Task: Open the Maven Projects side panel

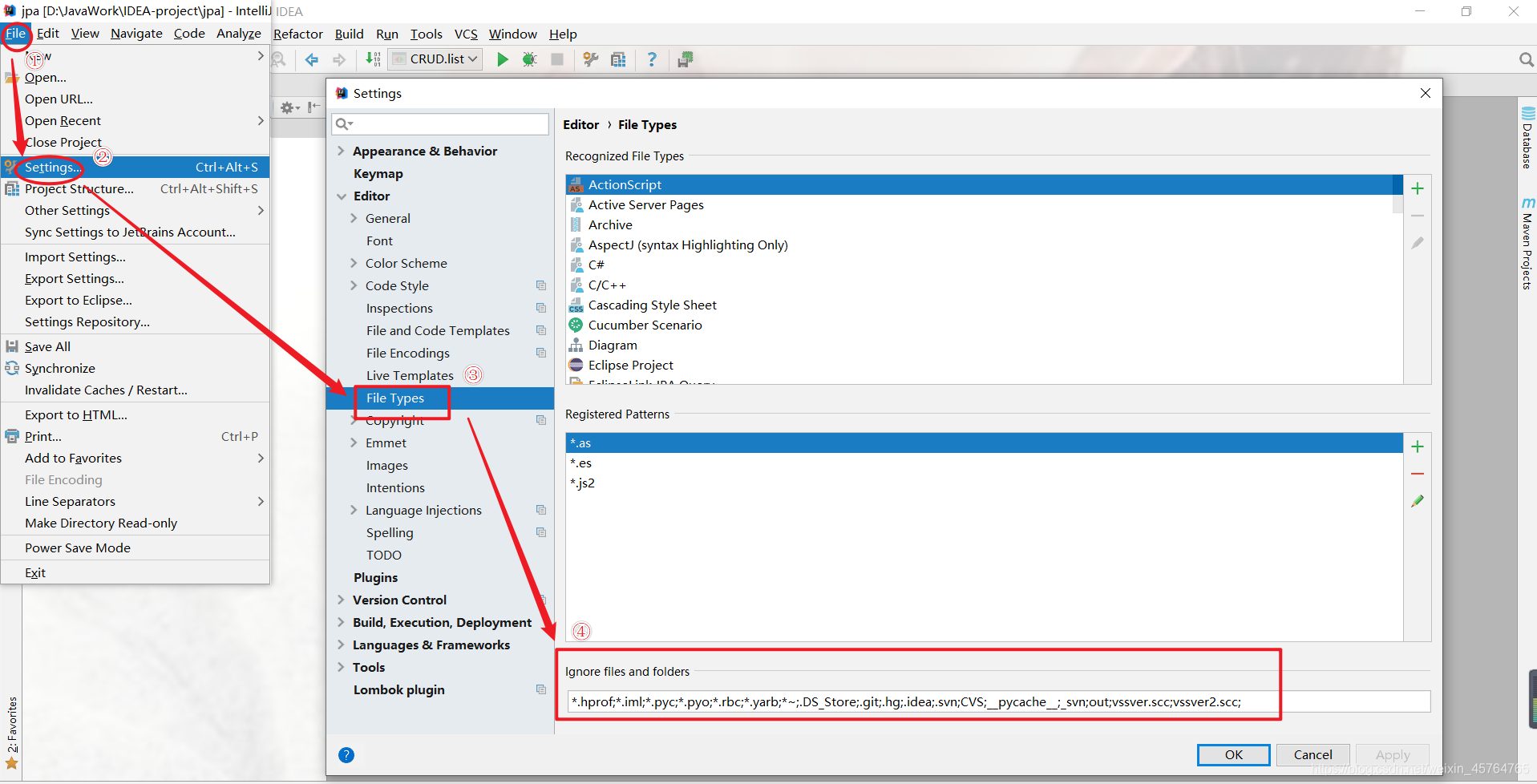Action: point(1527,244)
